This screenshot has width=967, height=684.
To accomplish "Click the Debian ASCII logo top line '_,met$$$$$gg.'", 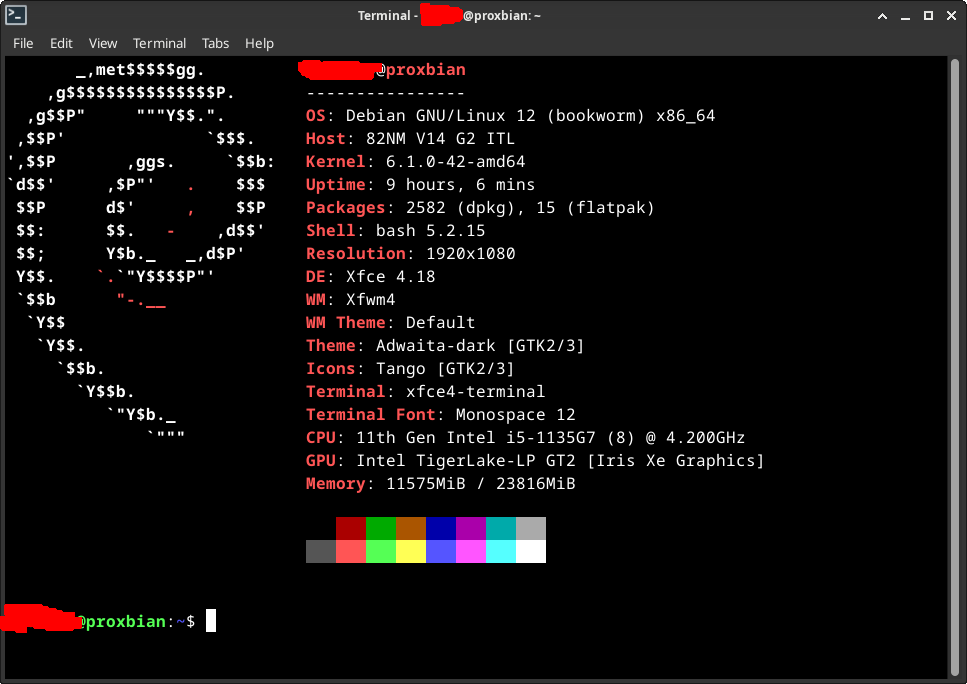I will [141, 70].
